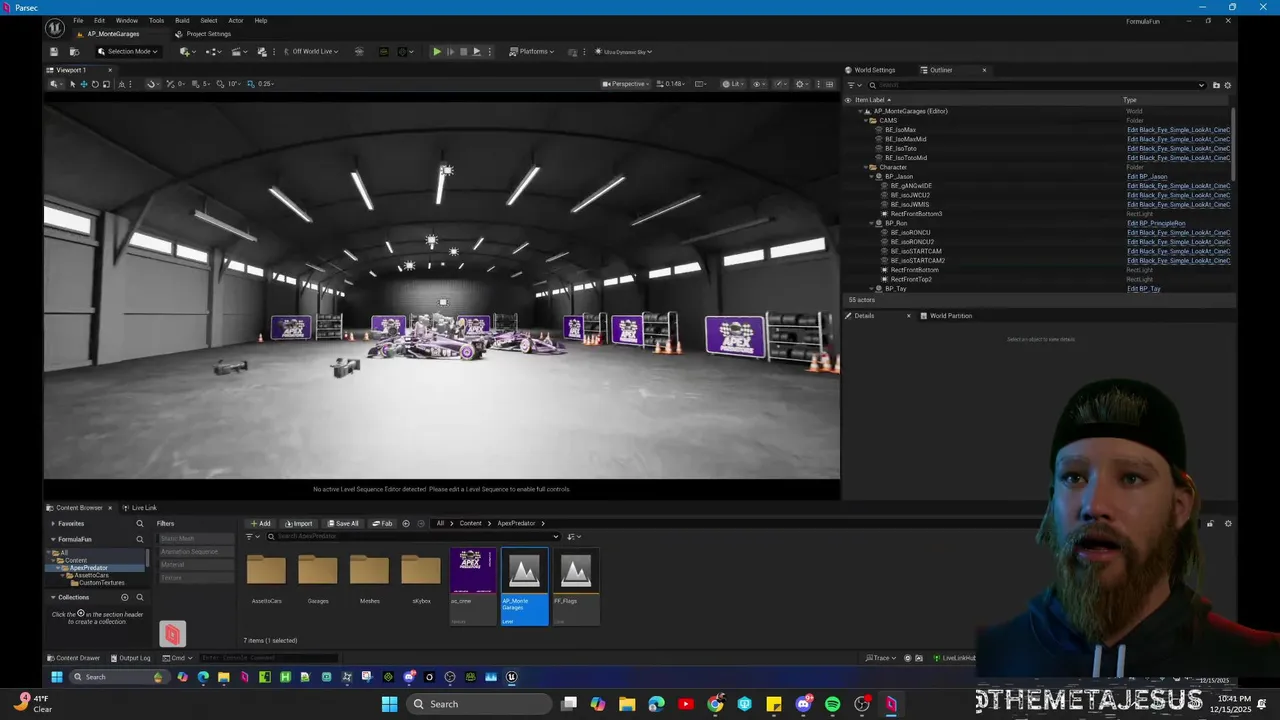This screenshot has width=1280, height=720.
Task: Select the AssettoCars folder thumbnail
Action: click(266, 571)
